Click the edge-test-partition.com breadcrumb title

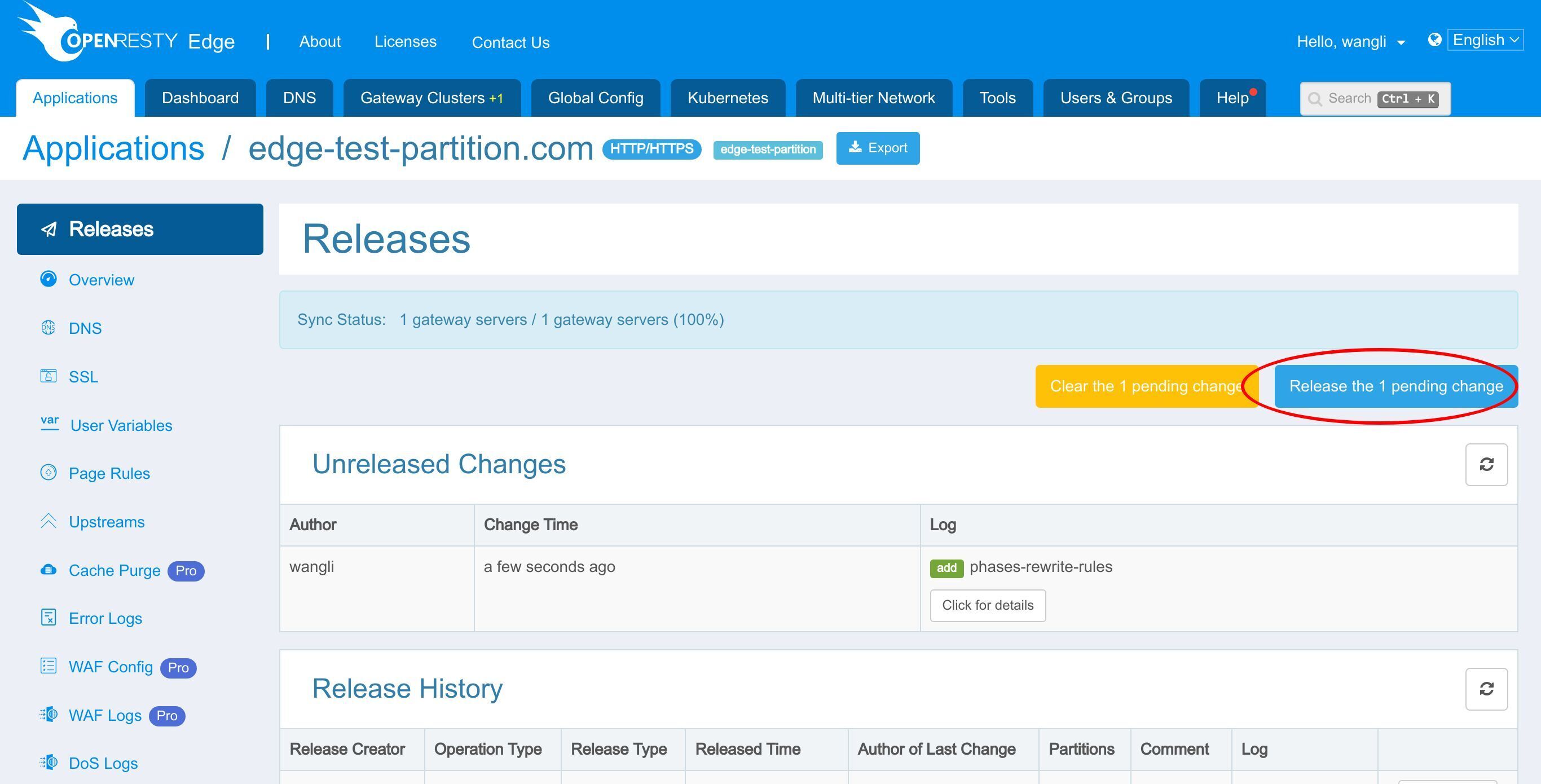pos(421,148)
